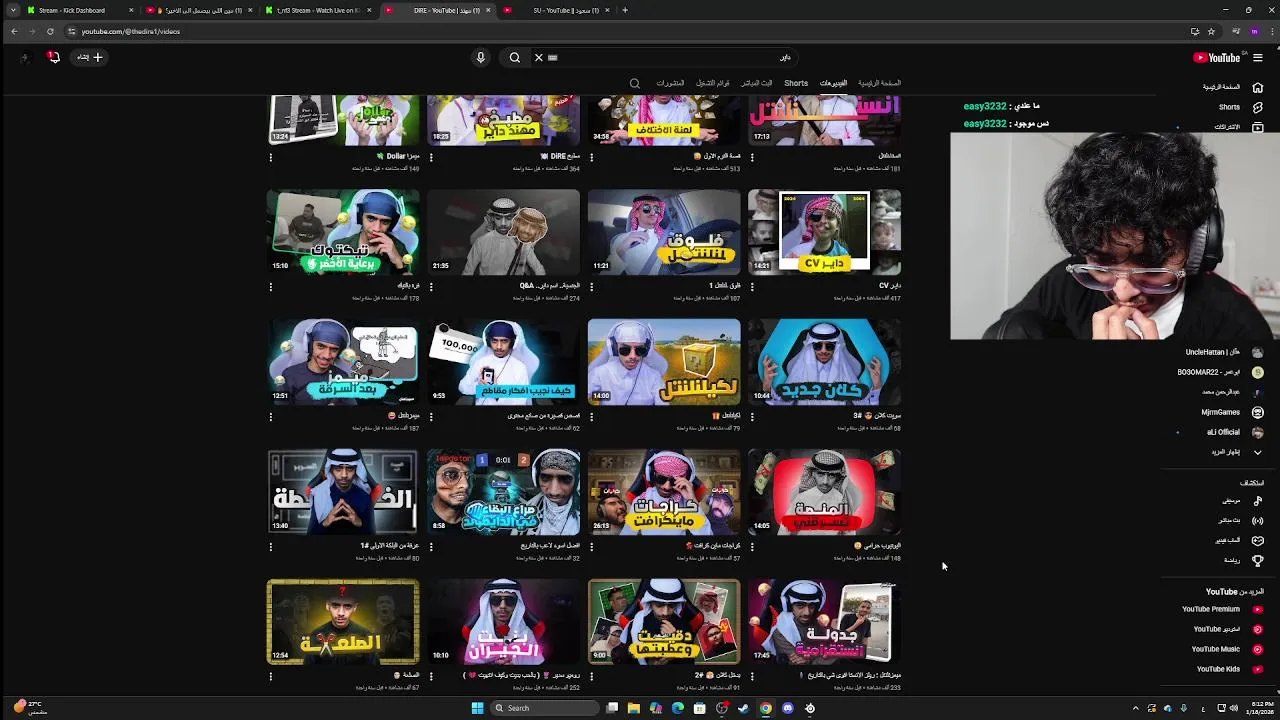Open the 15:10 duration video thumbnail
Screen dimensions: 1280x720
[343, 232]
